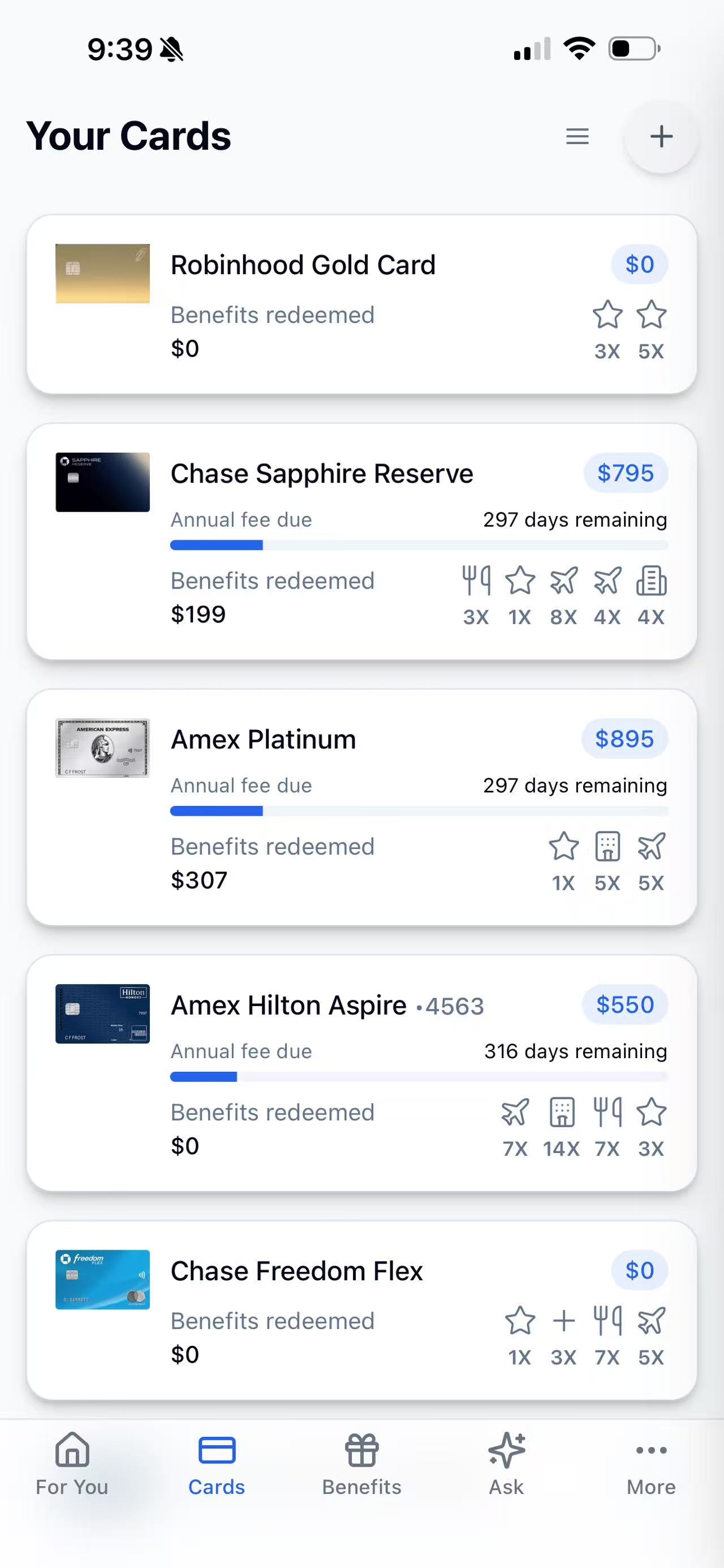
Task: Open the Ask assistant tab
Action: click(506, 1464)
